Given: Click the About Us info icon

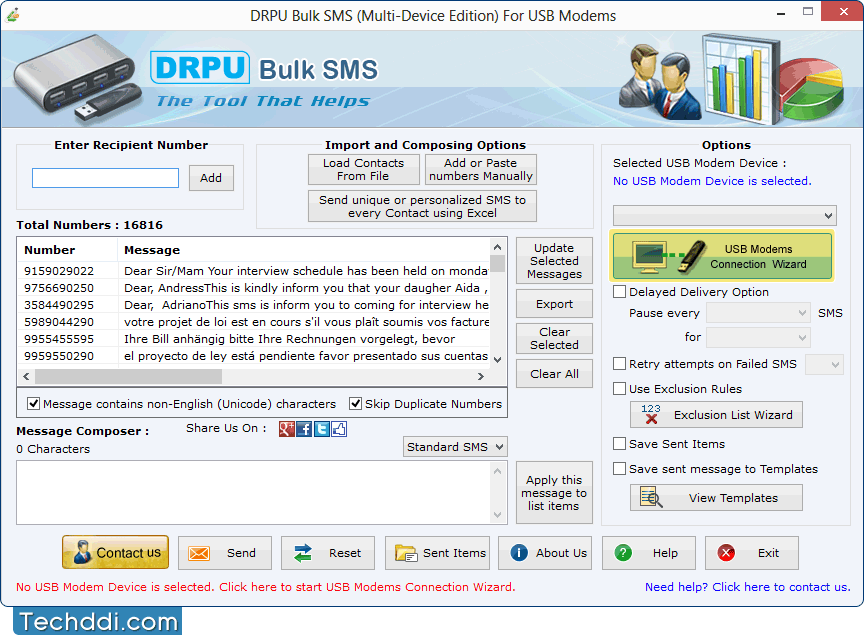Looking at the screenshot, I should [519, 553].
